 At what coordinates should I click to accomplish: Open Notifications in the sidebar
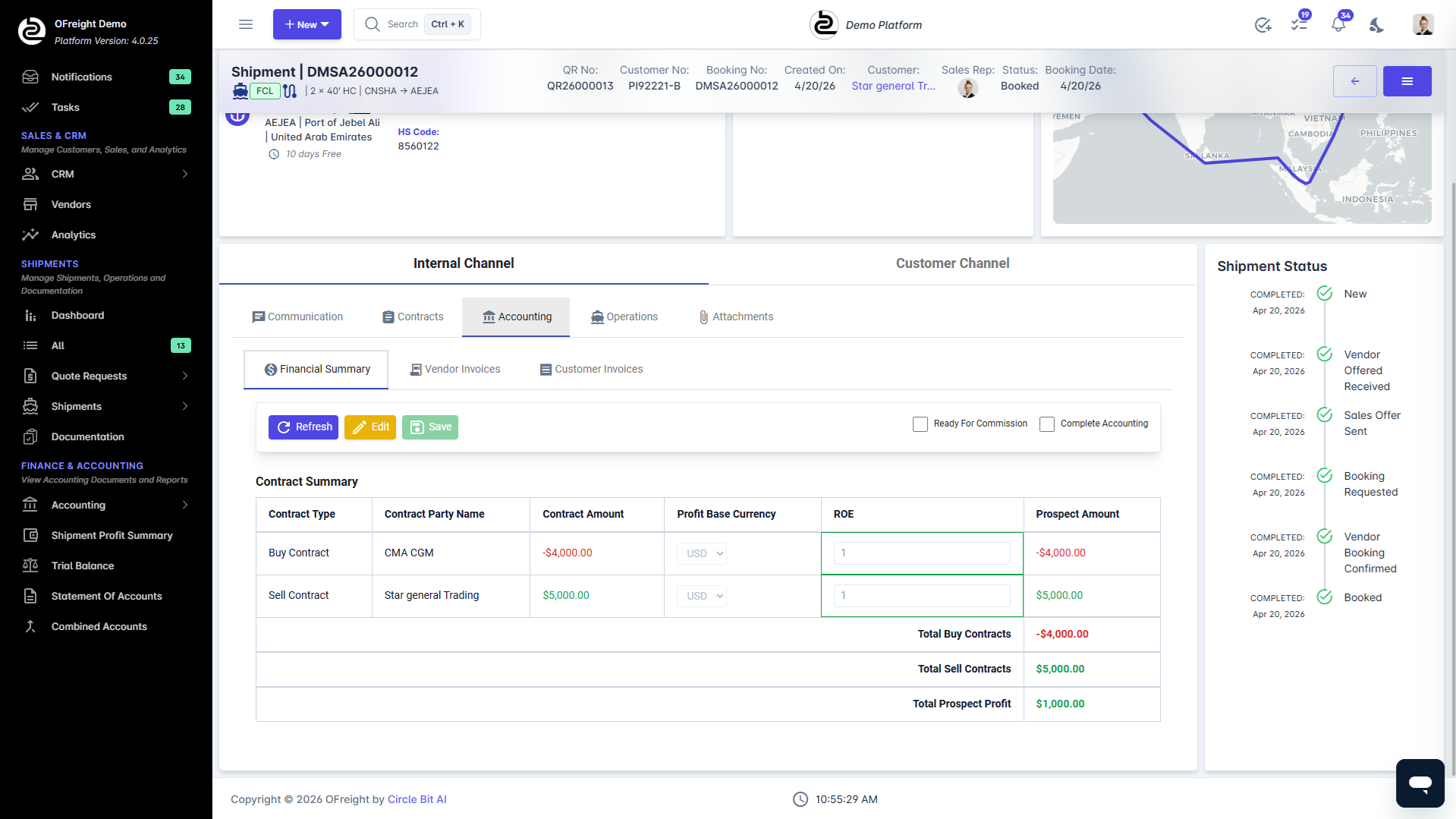(x=106, y=77)
